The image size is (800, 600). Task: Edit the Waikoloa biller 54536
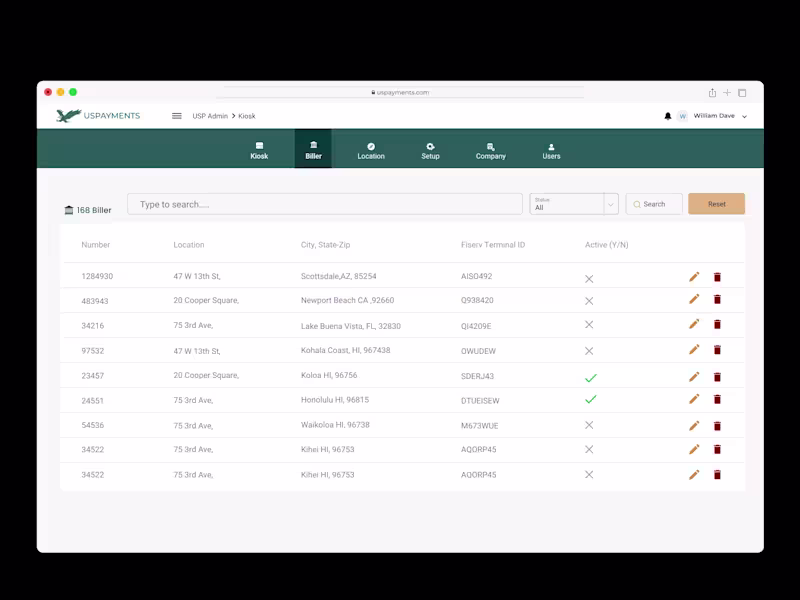click(x=694, y=426)
